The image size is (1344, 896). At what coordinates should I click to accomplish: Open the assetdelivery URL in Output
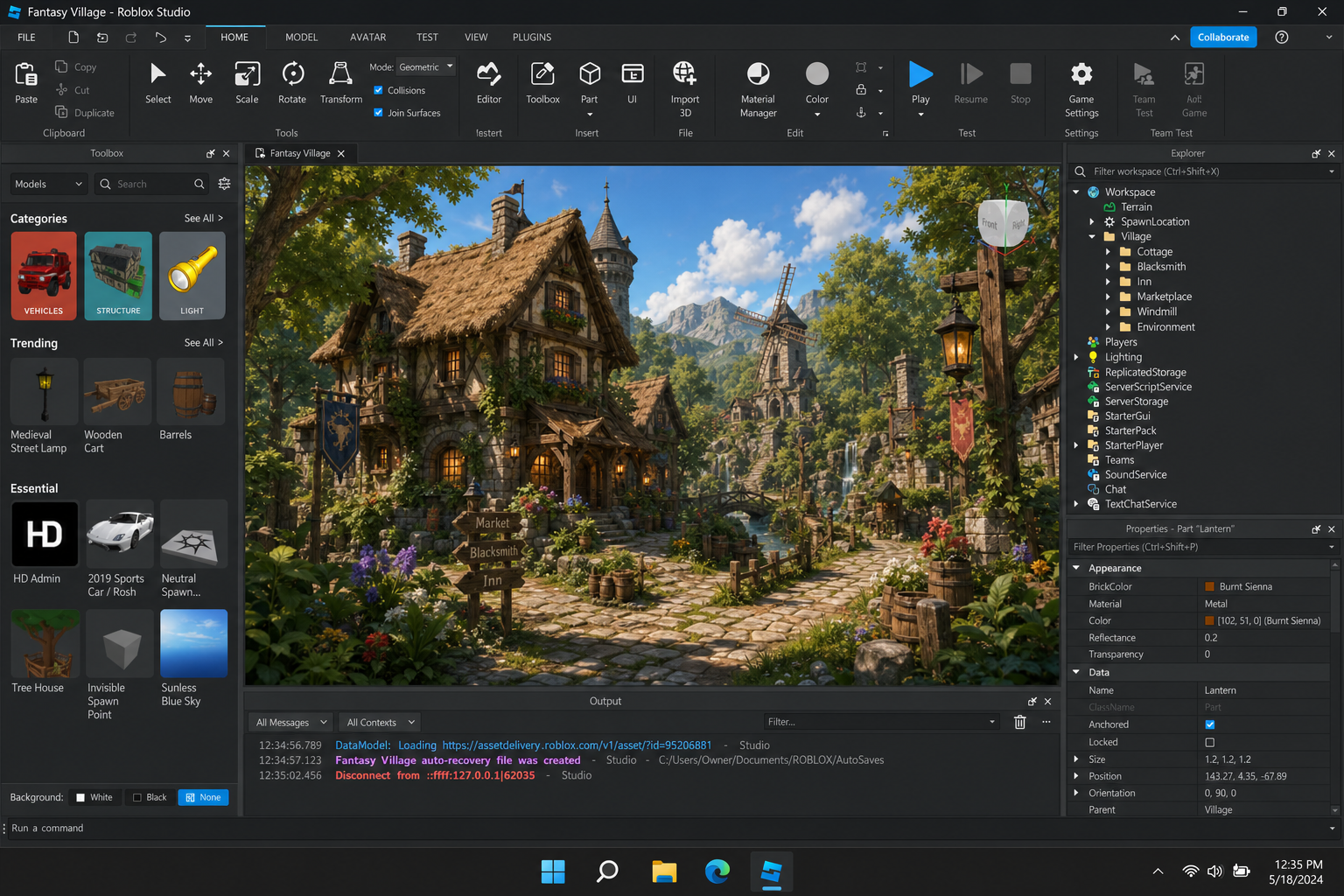tap(577, 745)
